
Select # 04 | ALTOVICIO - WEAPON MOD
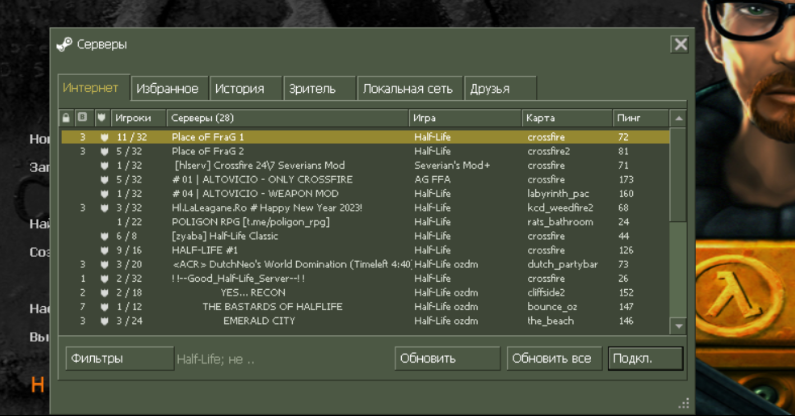click(365, 194)
